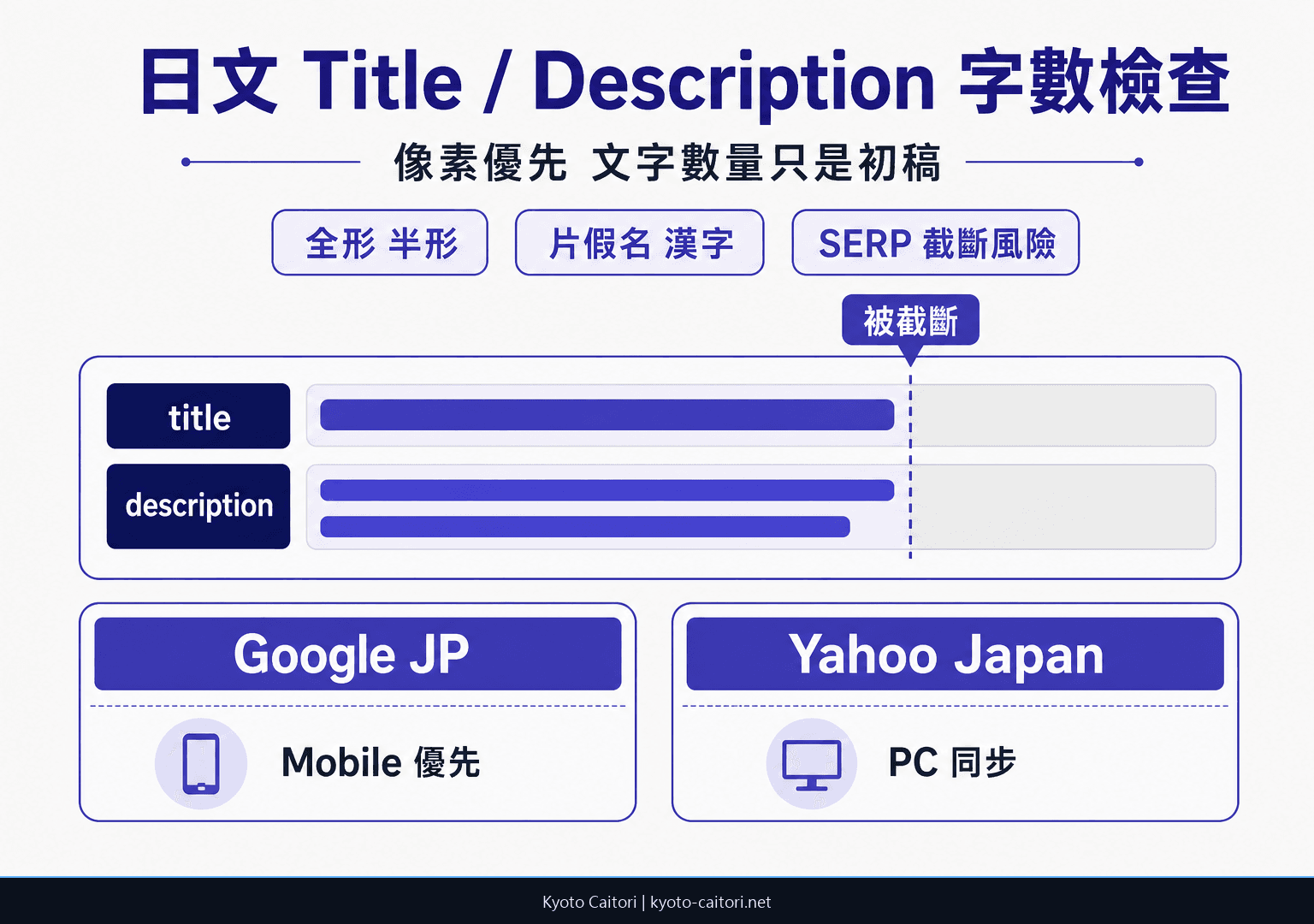Click the footer text "Kyoto Caitori | kyoto-caitori.net"
1314x924 pixels.
(x=657, y=902)
